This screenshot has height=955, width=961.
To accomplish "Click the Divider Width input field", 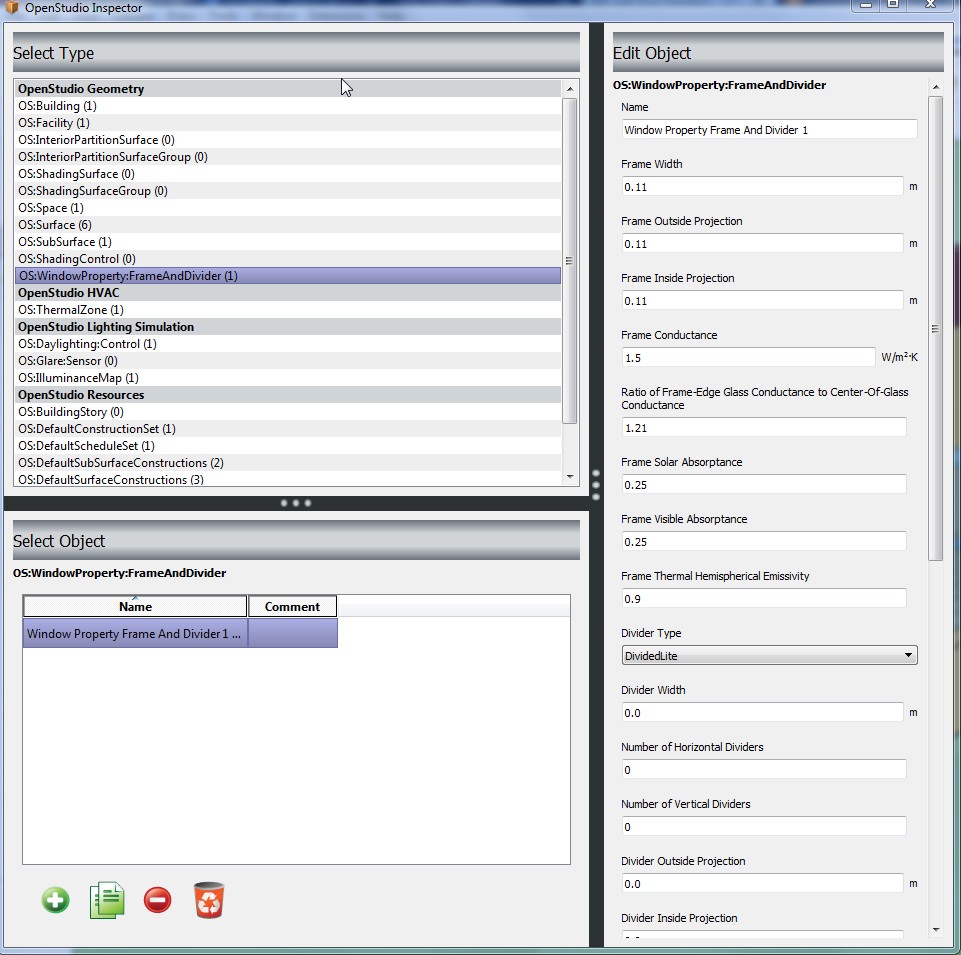I will 762,712.
